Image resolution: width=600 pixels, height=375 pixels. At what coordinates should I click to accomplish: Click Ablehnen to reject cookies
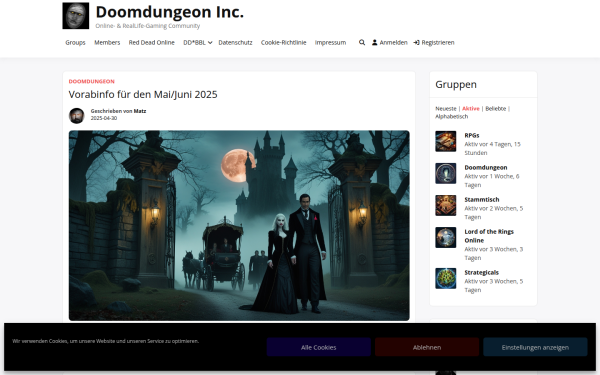coord(427,347)
